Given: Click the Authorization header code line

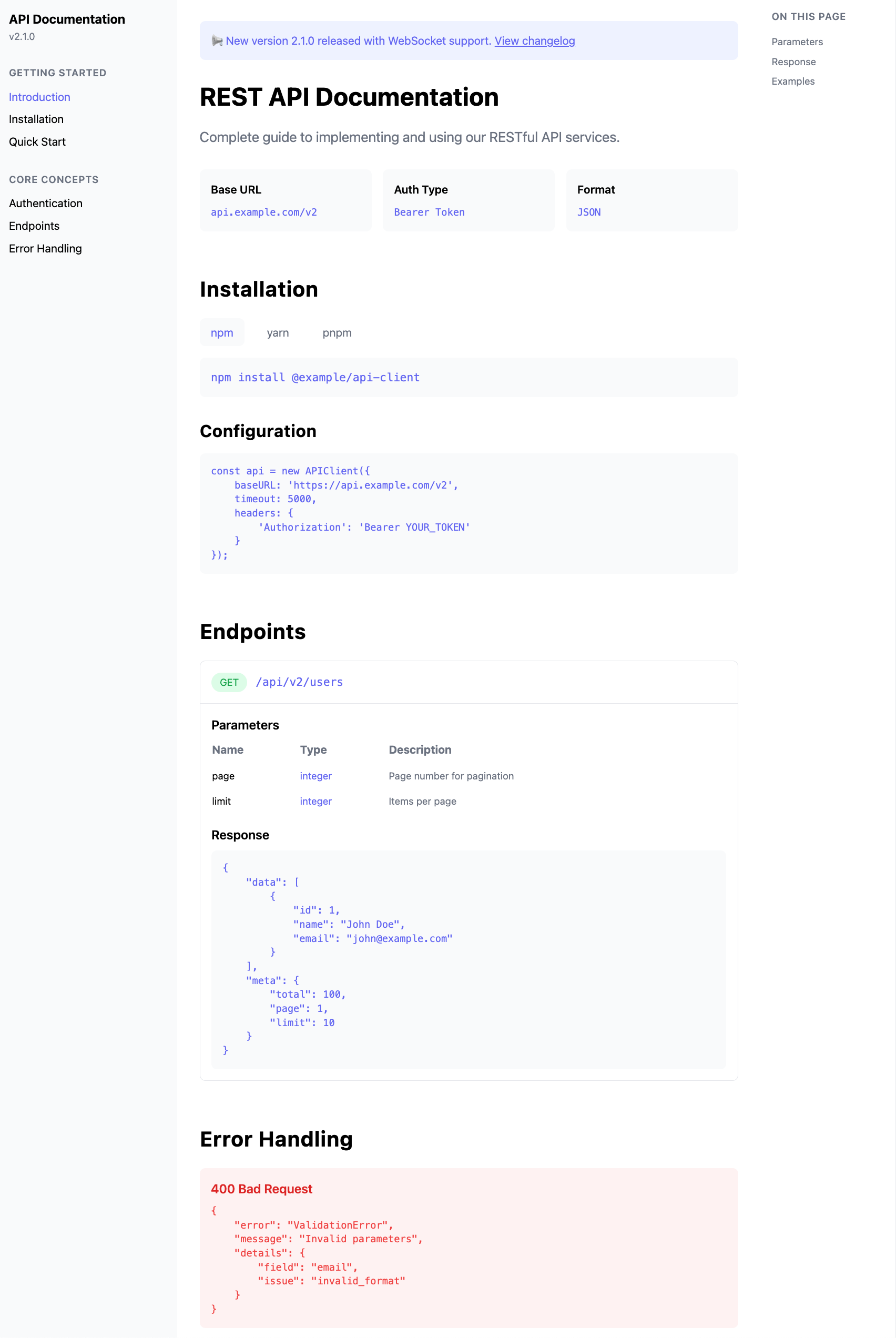Looking at the screenshot, I should click(x=364, y=527).
